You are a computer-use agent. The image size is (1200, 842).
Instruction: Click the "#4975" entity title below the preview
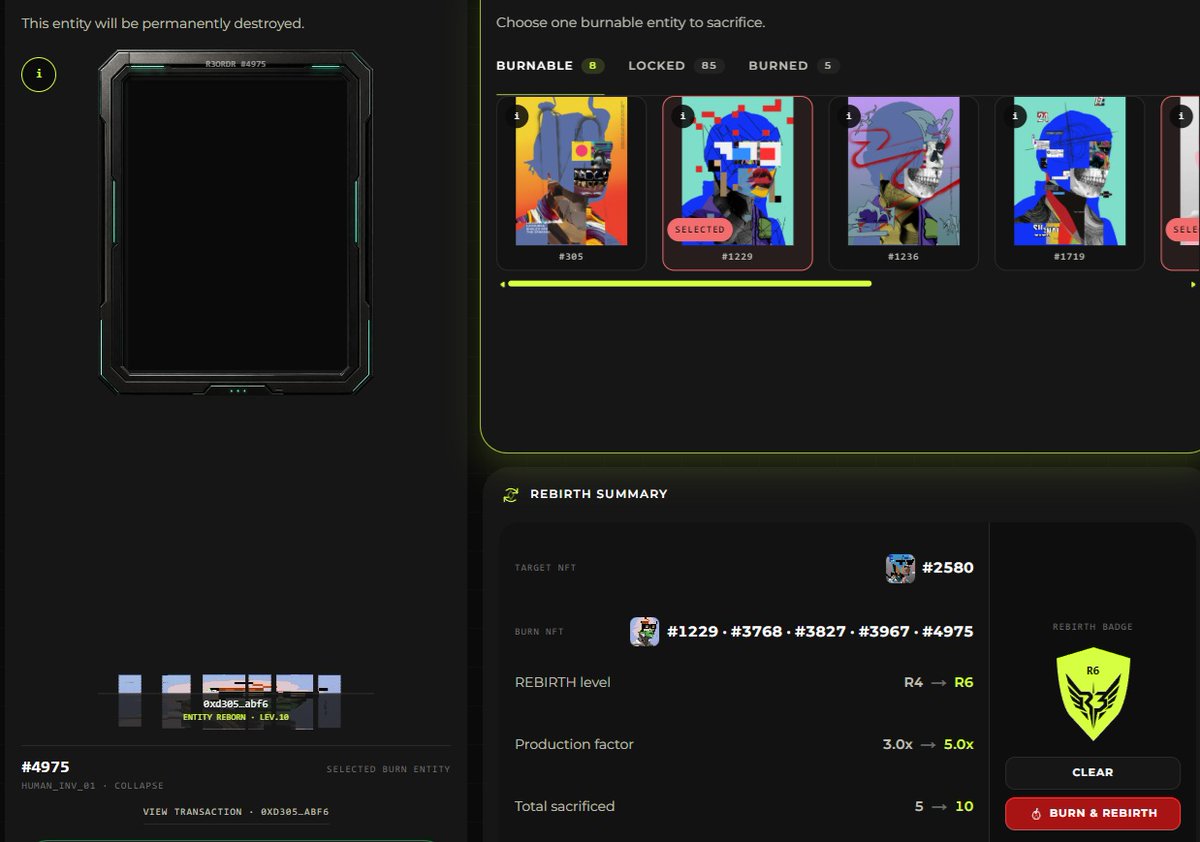[x=46, y=767]
